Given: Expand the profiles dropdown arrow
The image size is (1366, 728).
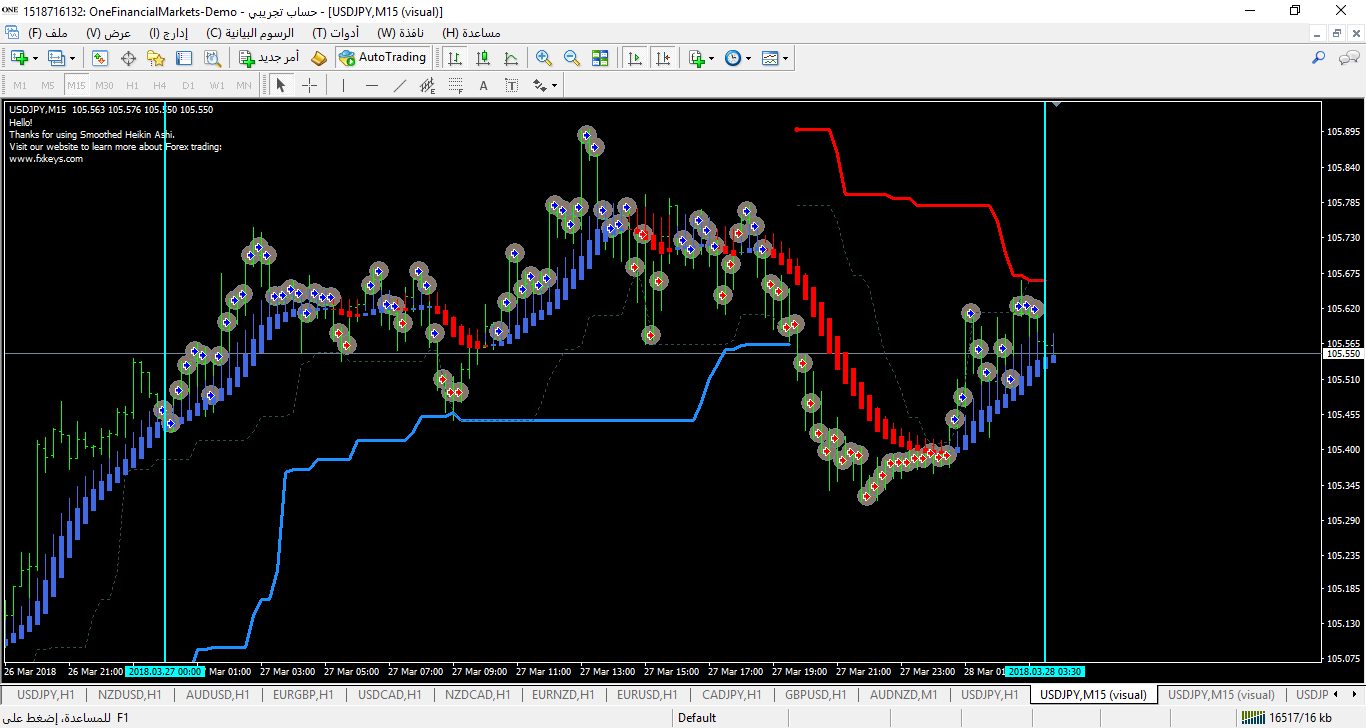Looking at the screenshot, I should pyautogui.click(x=72, y=58).
